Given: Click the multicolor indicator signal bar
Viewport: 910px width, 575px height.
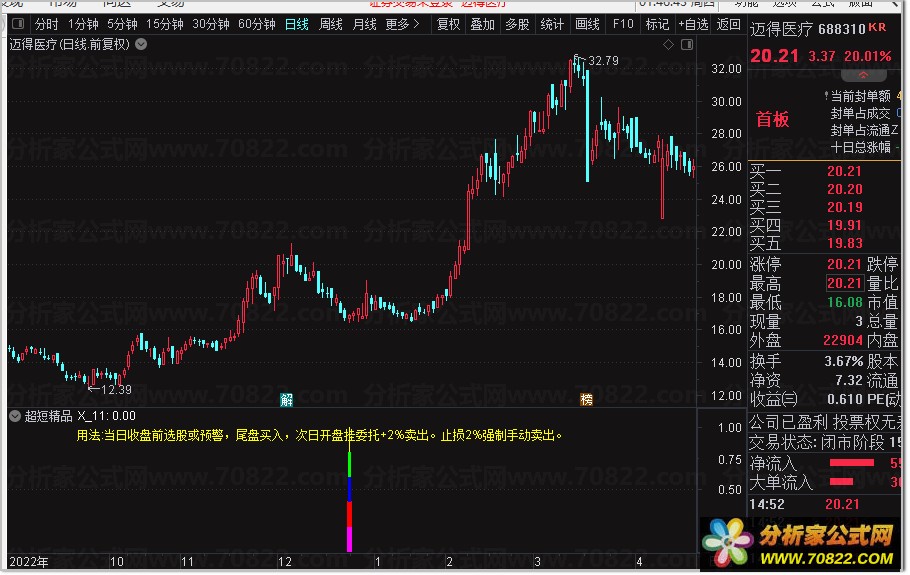Looking at the screenshot, I should click(349, 501).
